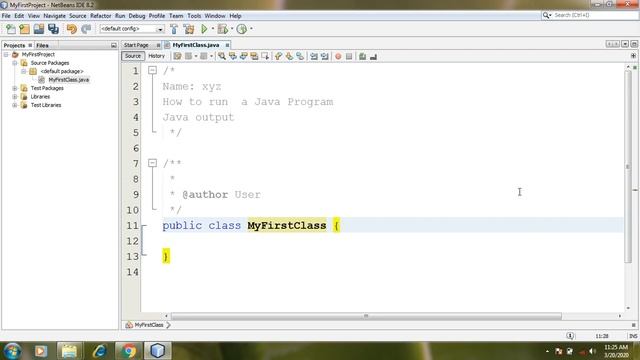Viewport: 640px width, 360px height.
Task: Run the project with green play icon
Action: click(204, 29)
